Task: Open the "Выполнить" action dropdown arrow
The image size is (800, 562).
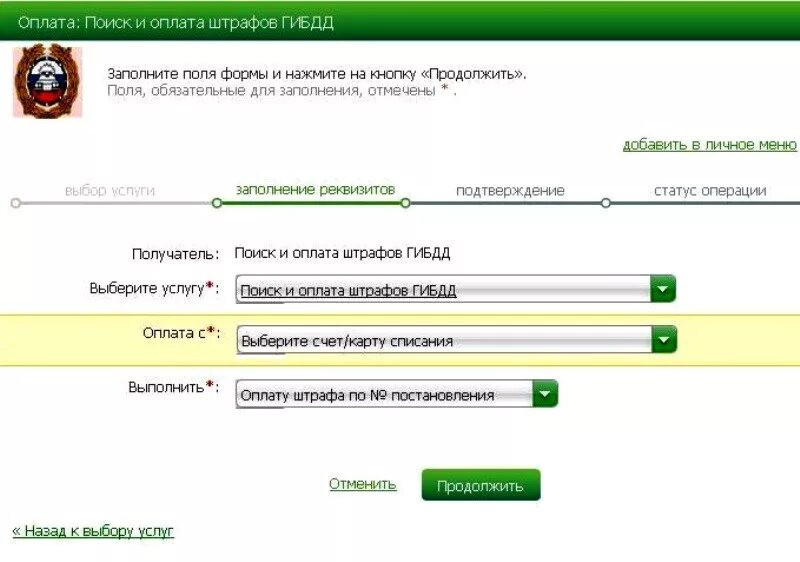Action: 545,394
